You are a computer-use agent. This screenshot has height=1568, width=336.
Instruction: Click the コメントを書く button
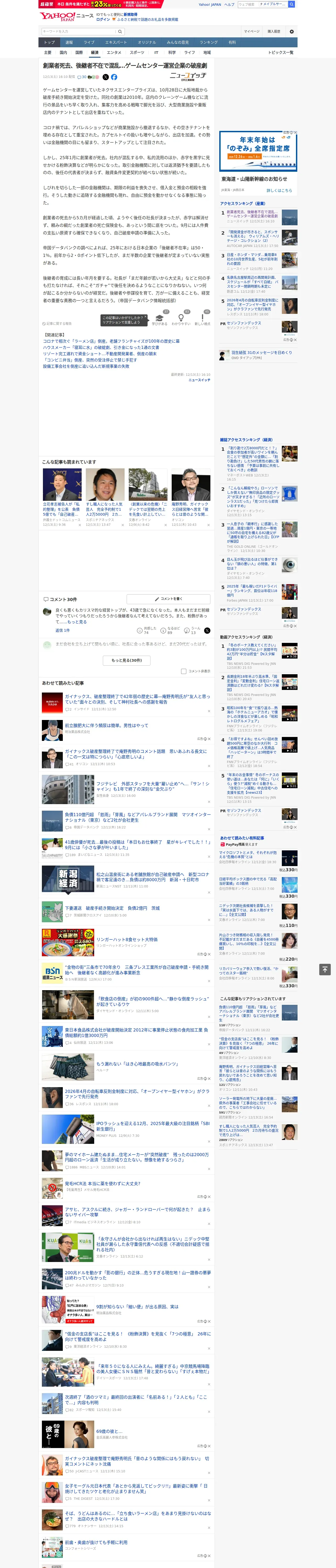(x=168, y=599)
